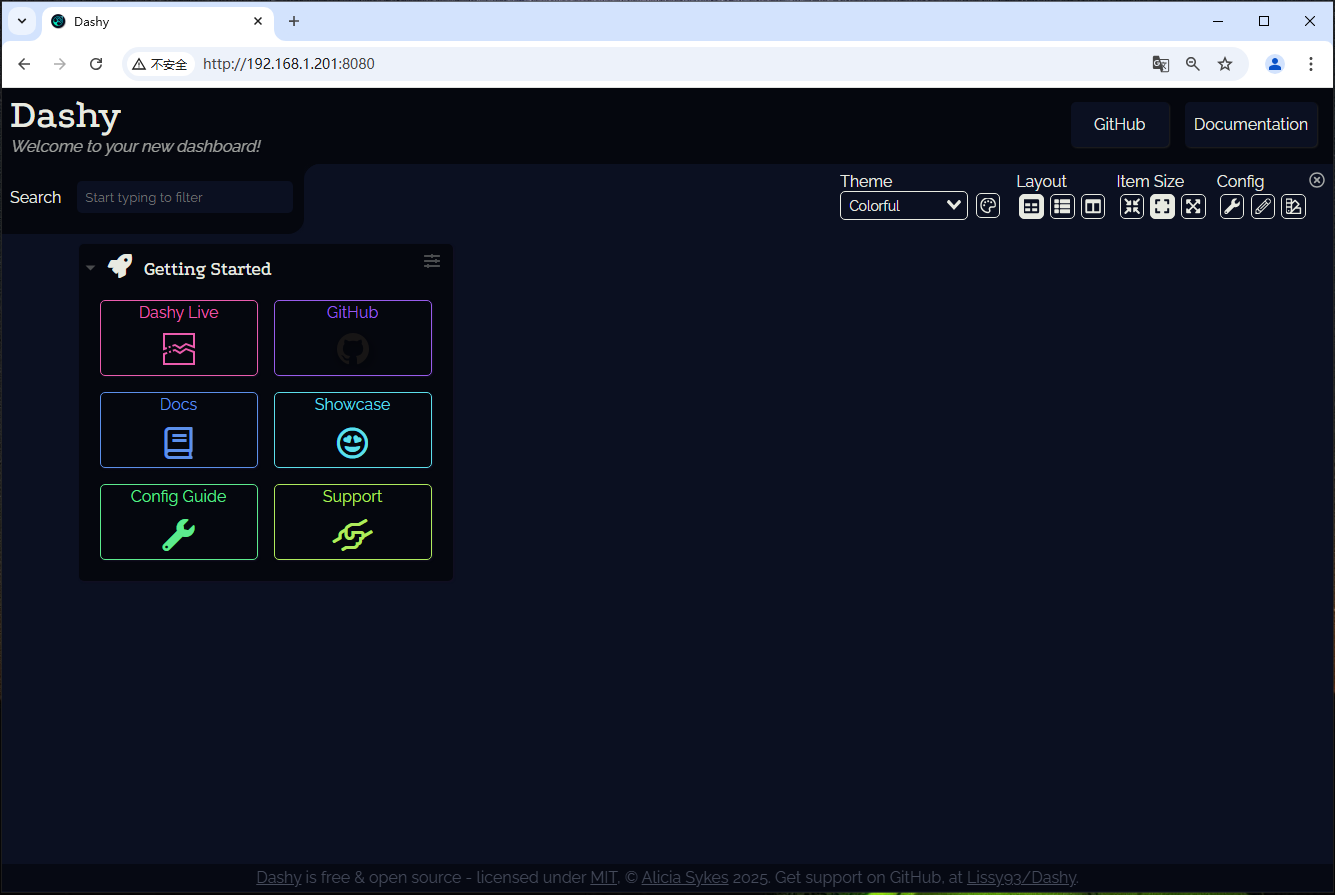The height and width of the screenshot is (895, 1335).
Task: Open the page views config icon
Action: pos(1294,206)
